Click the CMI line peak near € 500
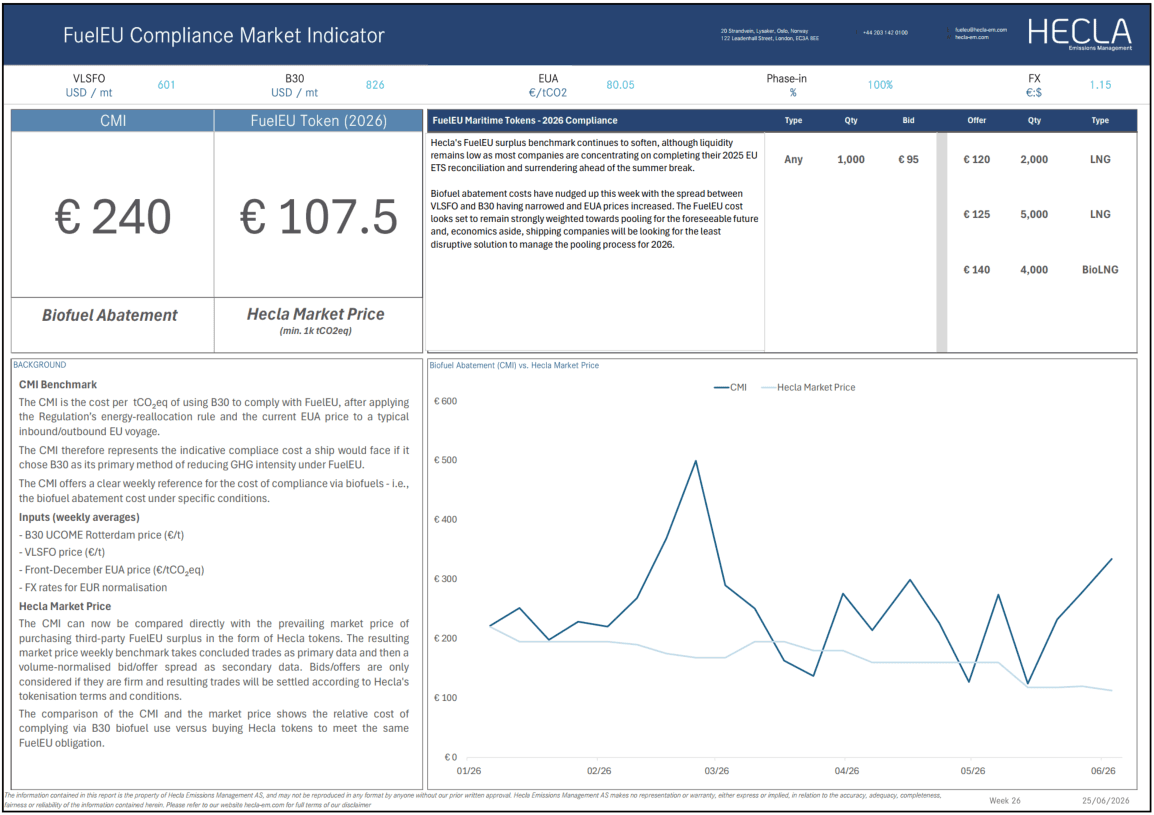 pos(695,462)
